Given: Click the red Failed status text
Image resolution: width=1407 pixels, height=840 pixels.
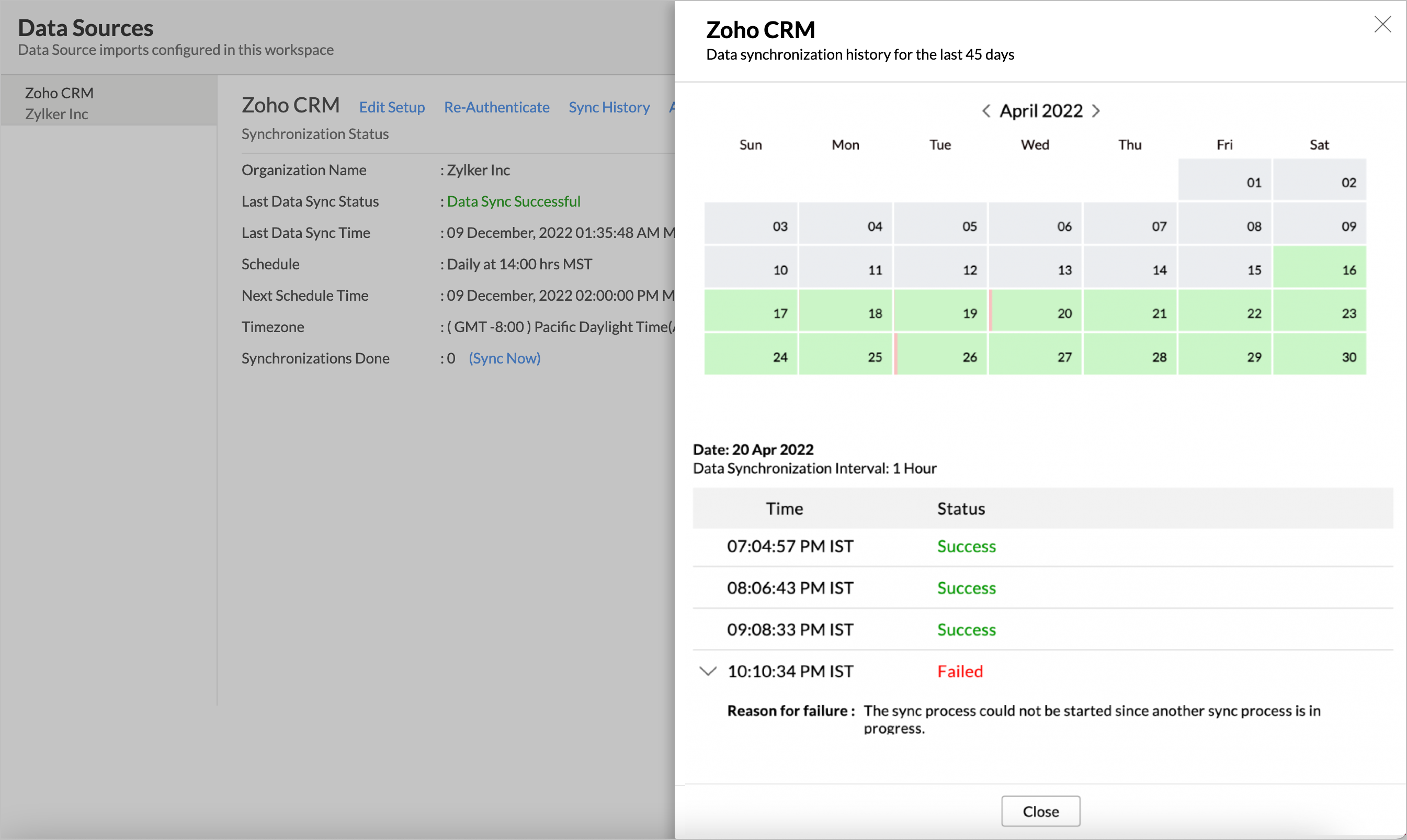Looking at the screenshot, I should 960,672.
